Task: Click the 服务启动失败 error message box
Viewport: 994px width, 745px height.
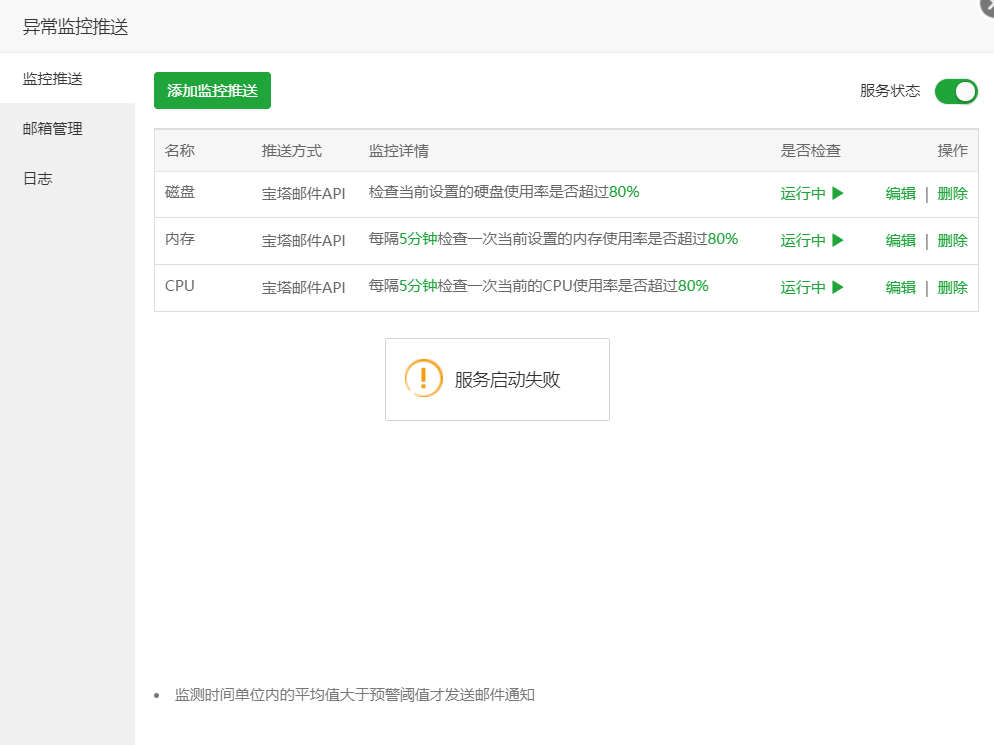Action: tap(497, 379)
